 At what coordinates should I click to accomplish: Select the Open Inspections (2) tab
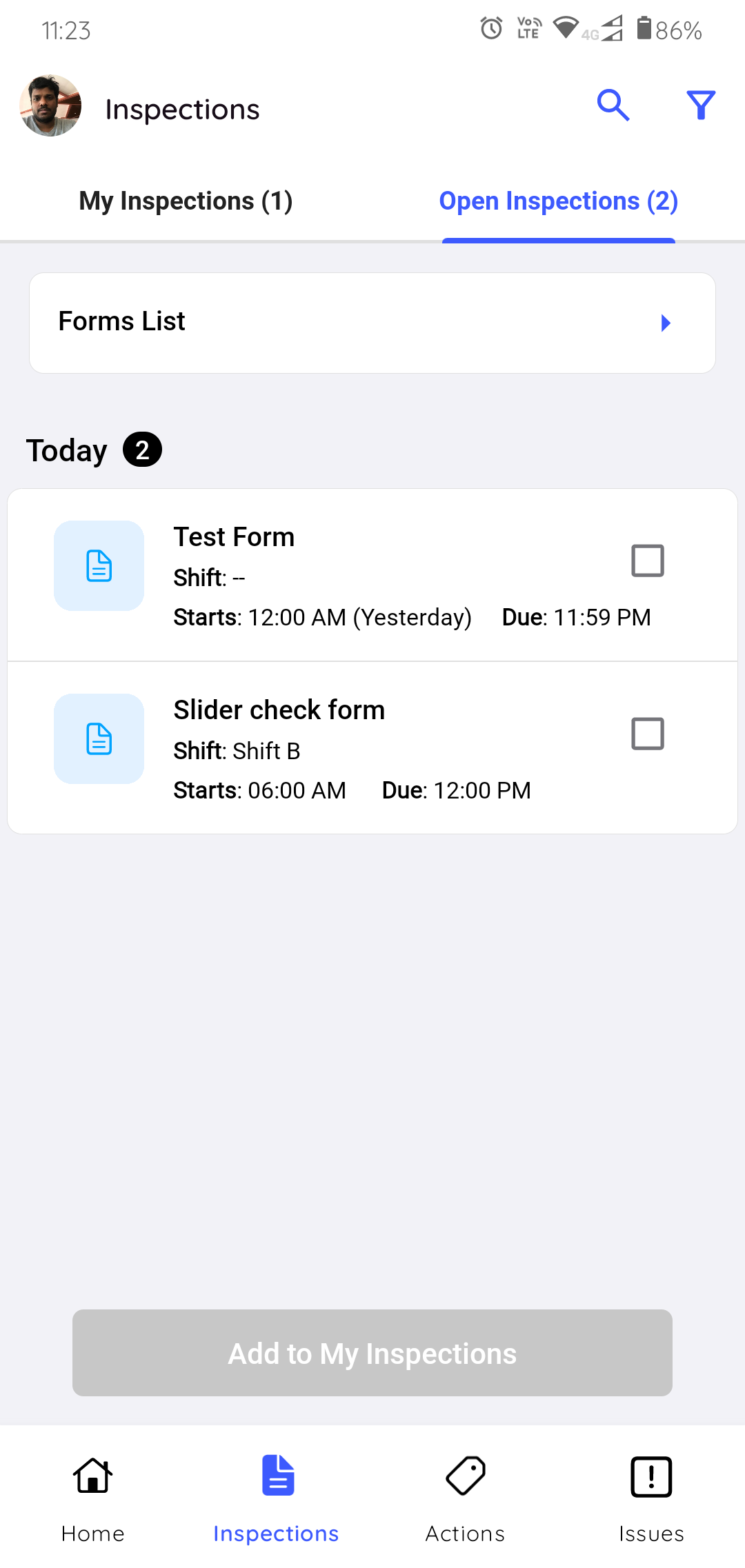(558, 201)
